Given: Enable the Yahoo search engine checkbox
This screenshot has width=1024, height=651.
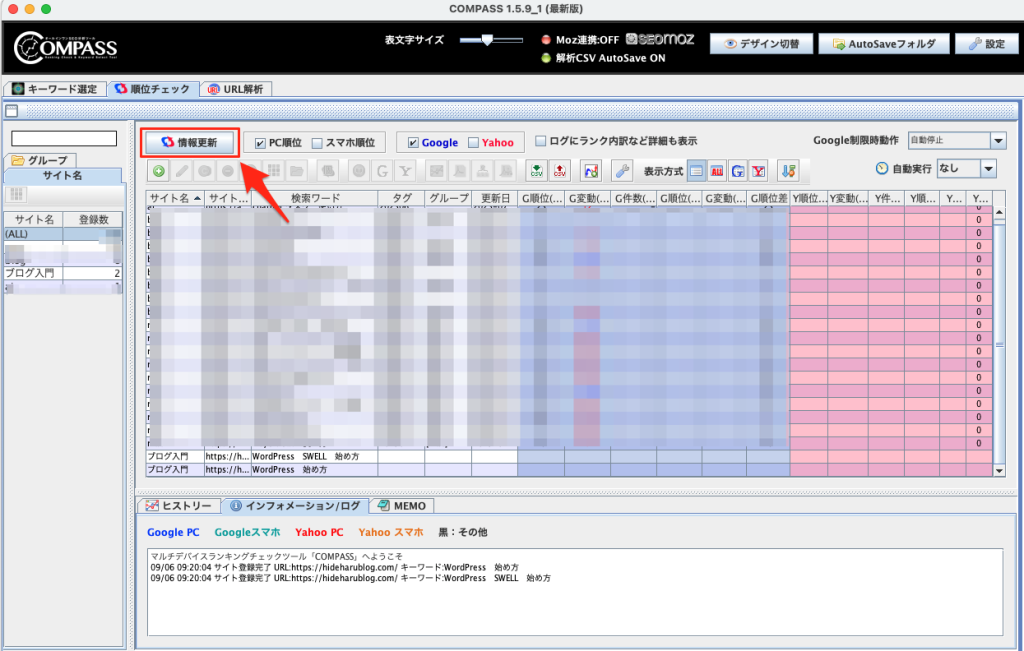Looking at the screenshot, I should coord(473,143).
